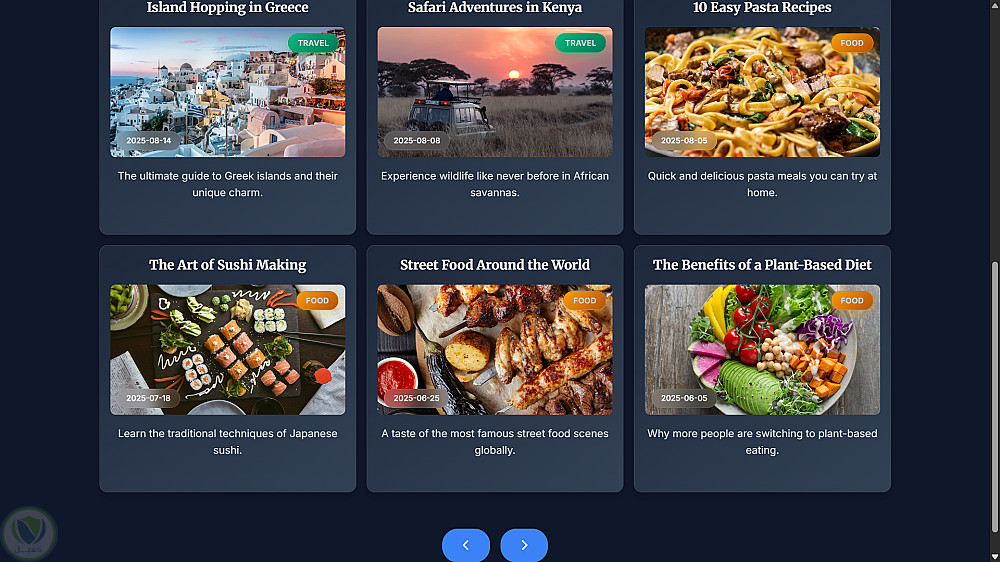Open The Art of Sushi Making title
1000x562 pixels.
click(228, 265)
